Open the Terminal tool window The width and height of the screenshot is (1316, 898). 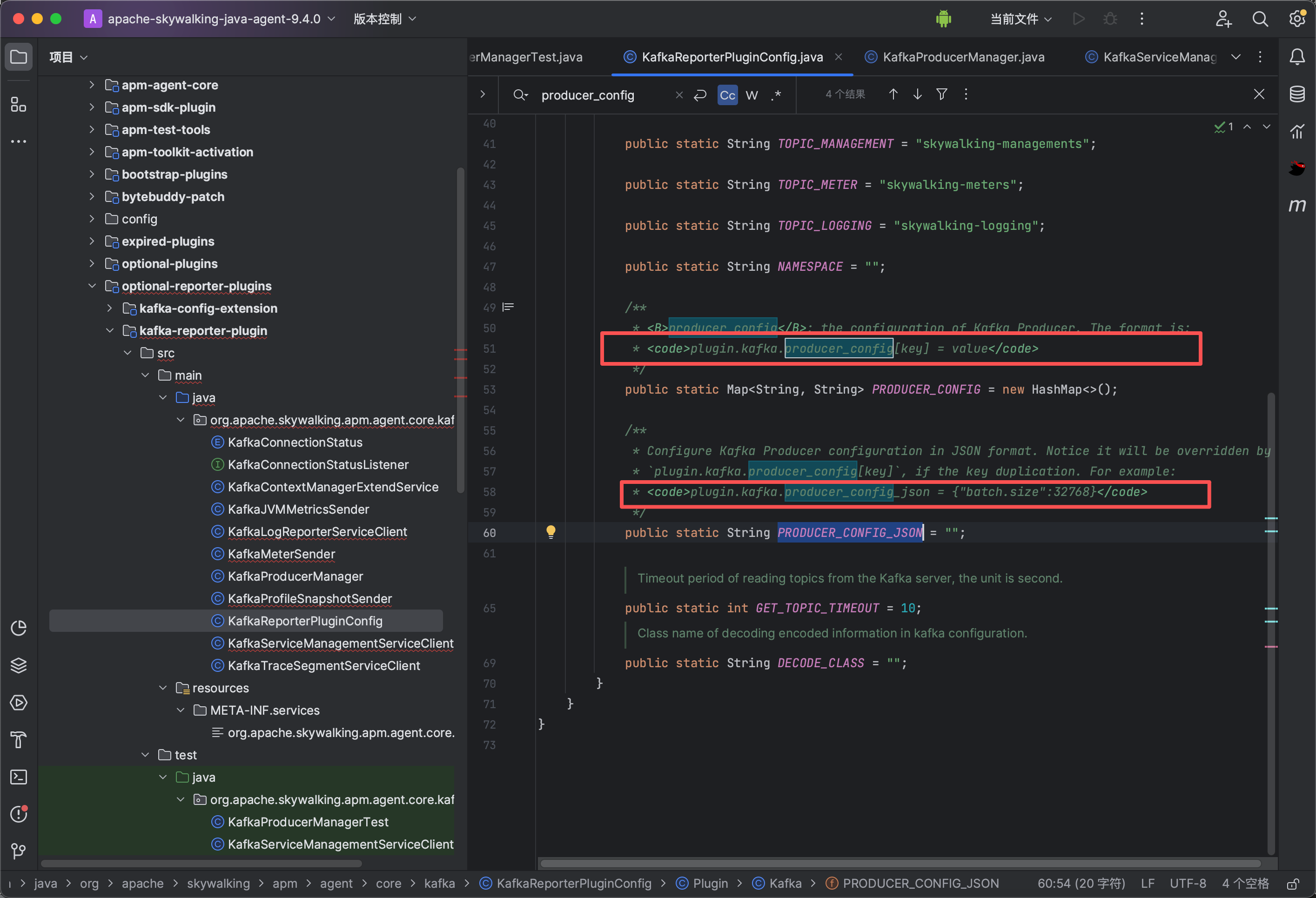coord(18,777)
